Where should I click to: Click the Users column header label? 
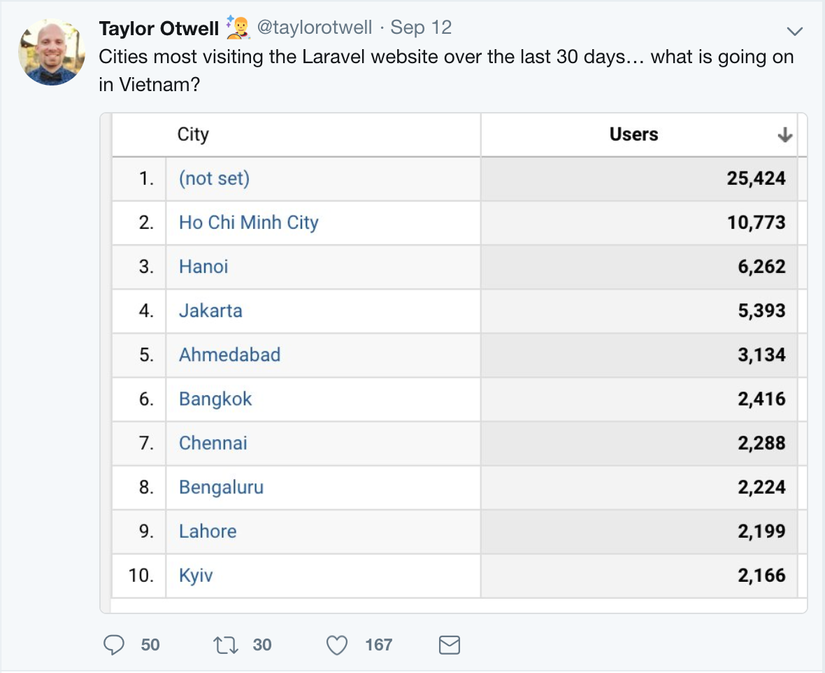pos(634,135)
